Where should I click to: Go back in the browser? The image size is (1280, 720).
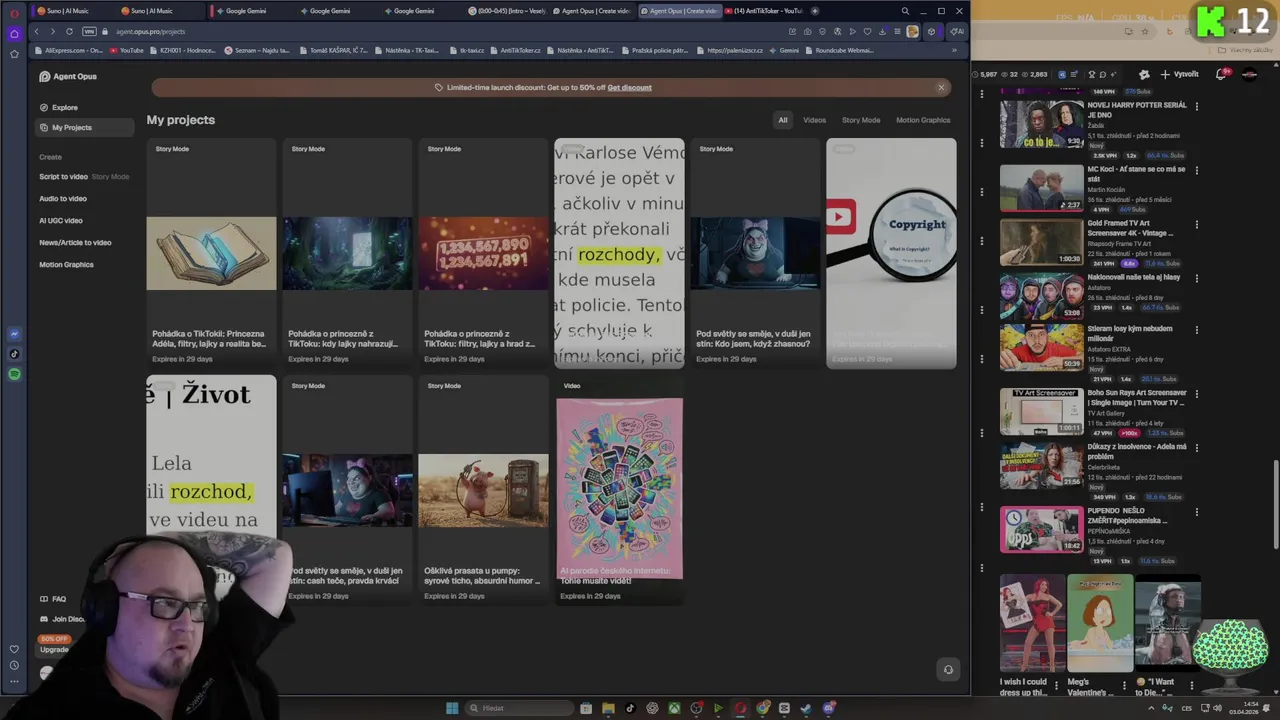(x=37, y=31)
